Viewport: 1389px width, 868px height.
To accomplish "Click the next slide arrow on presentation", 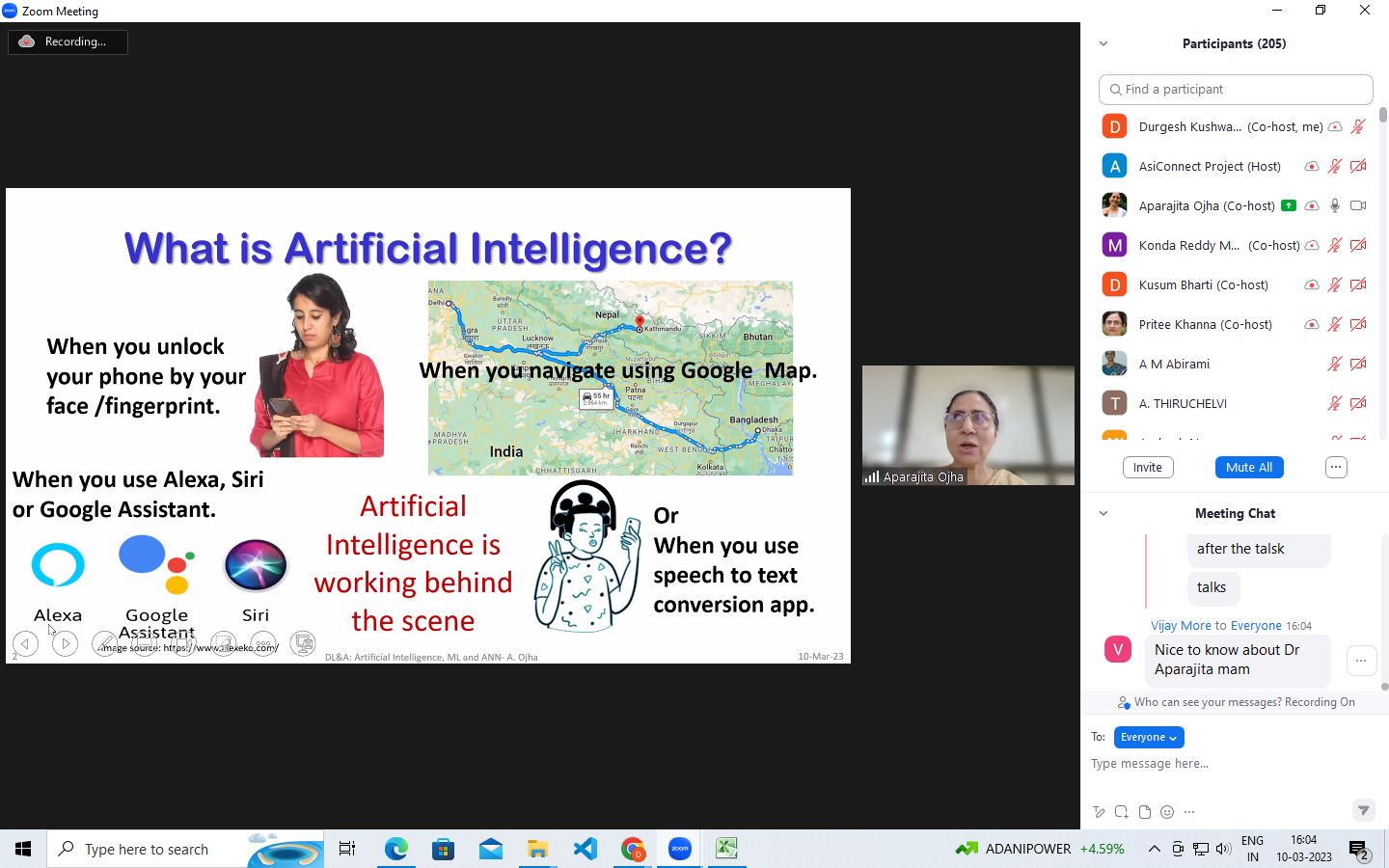I will 65,643.
